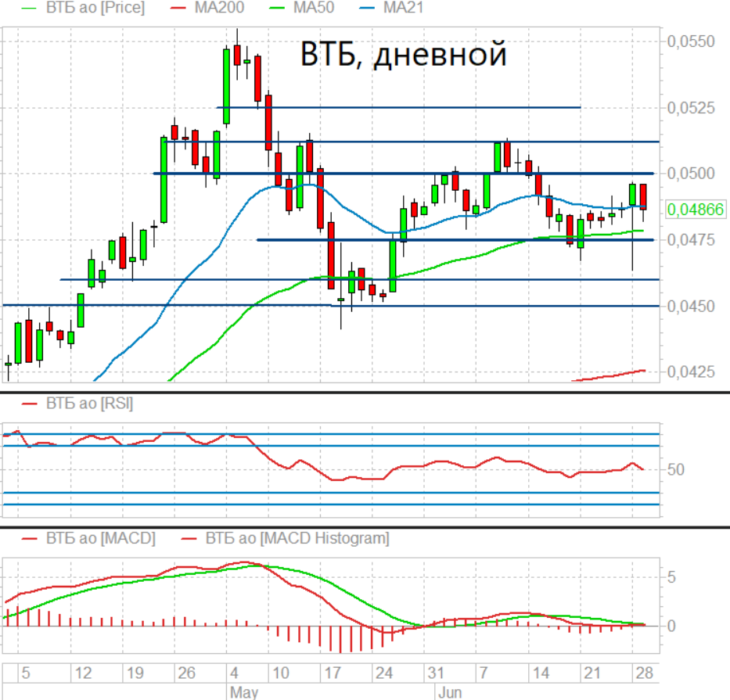Click the date label 21 on time axis
Viewport: 730px width, 700px height.
(592, 673)
